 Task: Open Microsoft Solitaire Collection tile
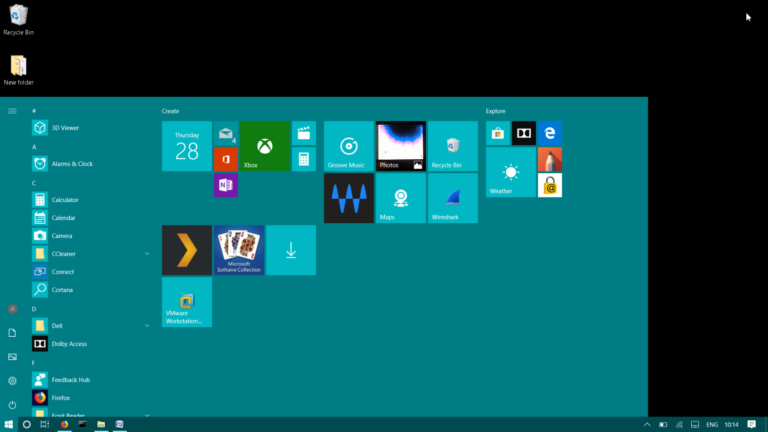tap(238, 250)
